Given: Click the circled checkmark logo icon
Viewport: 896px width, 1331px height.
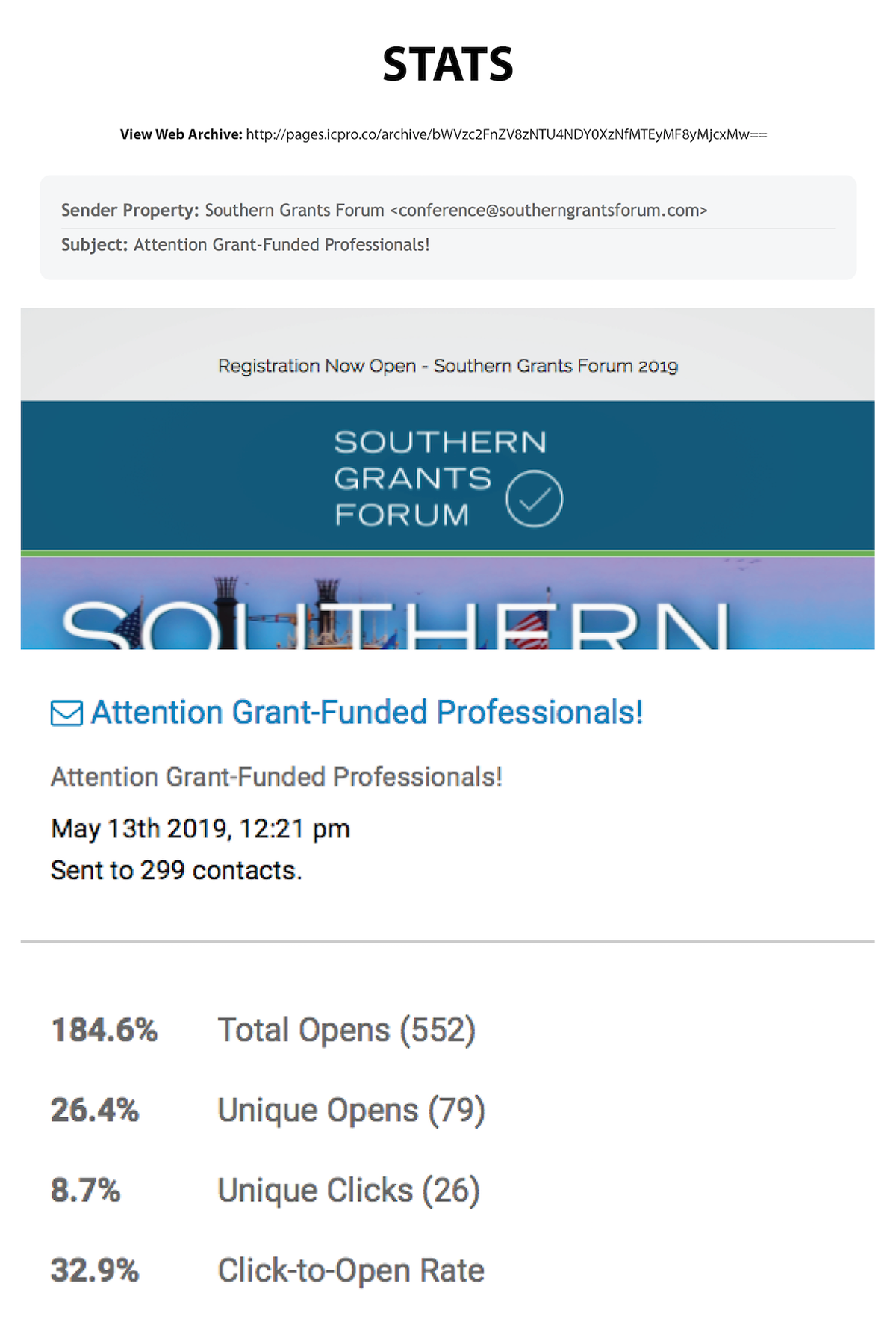Looking at the screenshot, I should pos(534,499).
